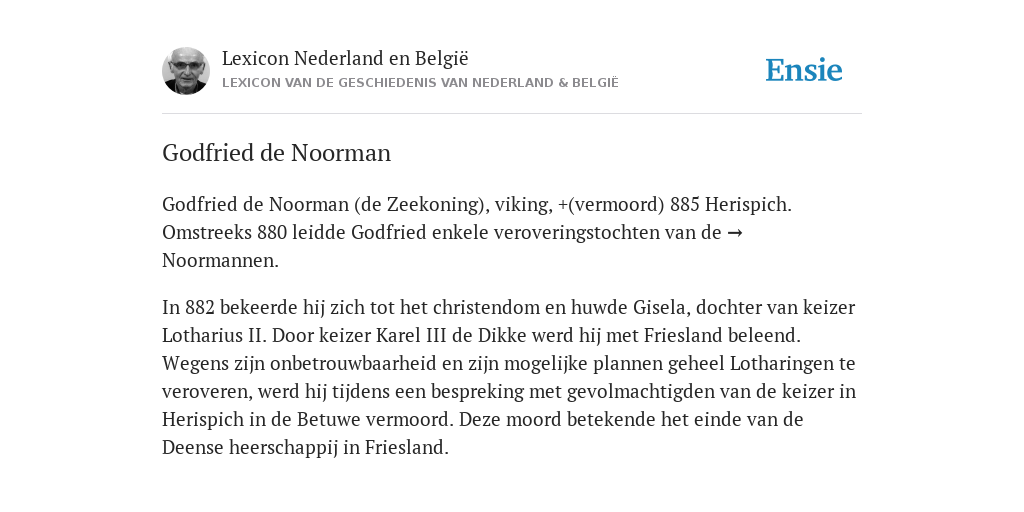
Task: Follow the Noormannen reference
Action: [220, 261]
